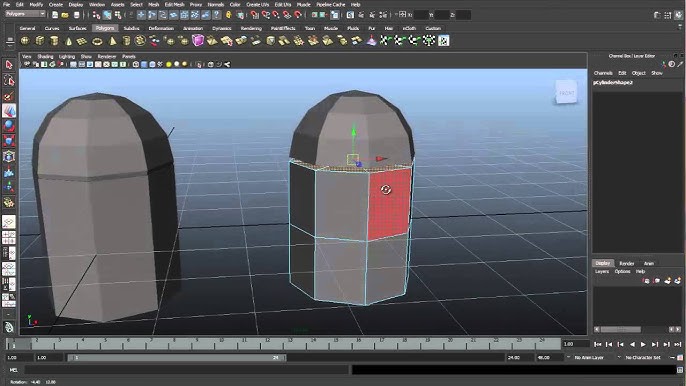686x386 pixels.
Task: Turn on the yellow quality light button in the panel toolbar
Action: click(x=169, y=64)
